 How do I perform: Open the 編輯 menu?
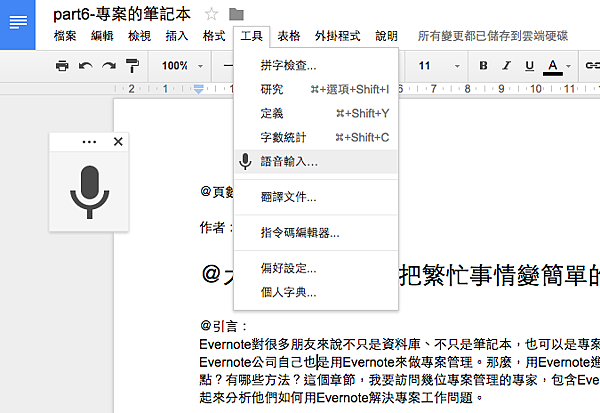tap(102, 36)
